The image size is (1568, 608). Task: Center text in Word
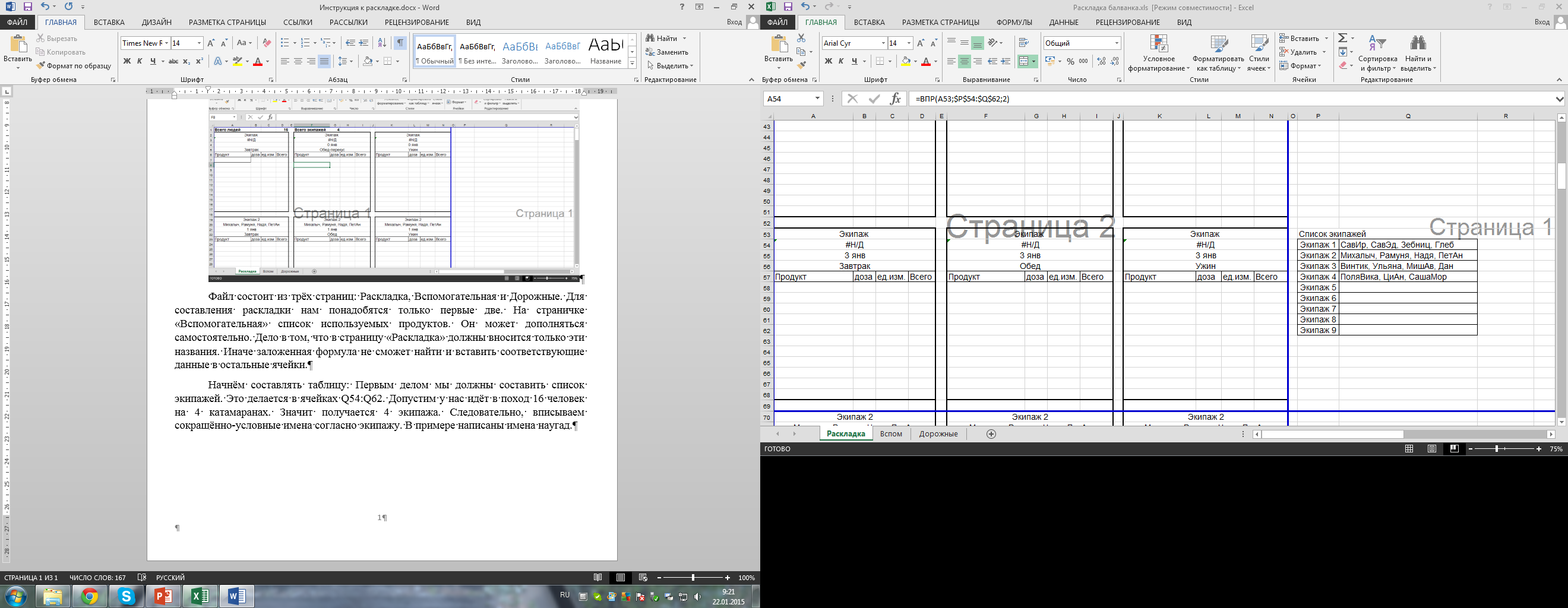[298, 62]
